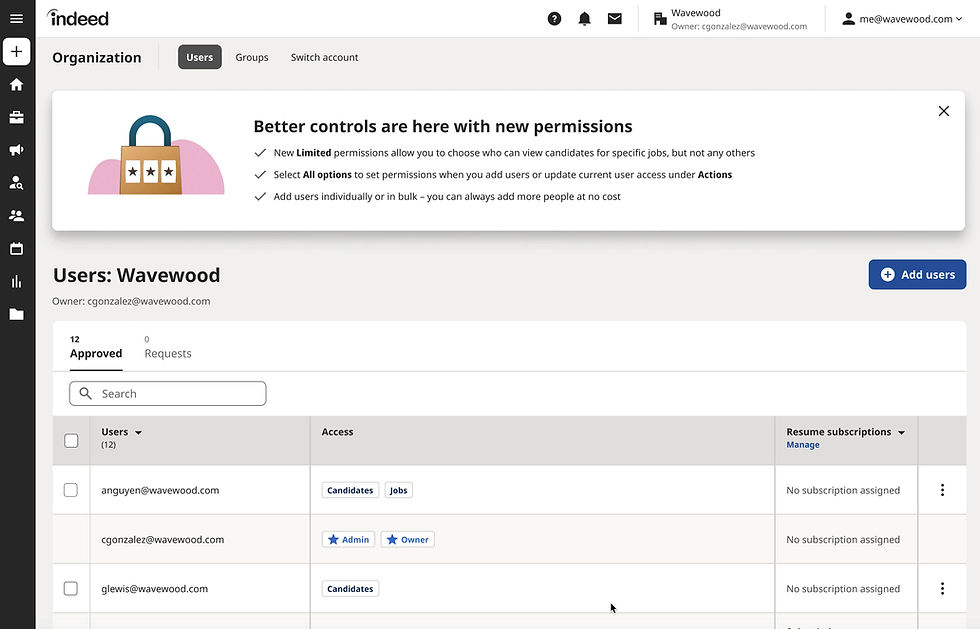980x629 pixels.
Task: Click the Owner star badge
Action: (408, 540)
